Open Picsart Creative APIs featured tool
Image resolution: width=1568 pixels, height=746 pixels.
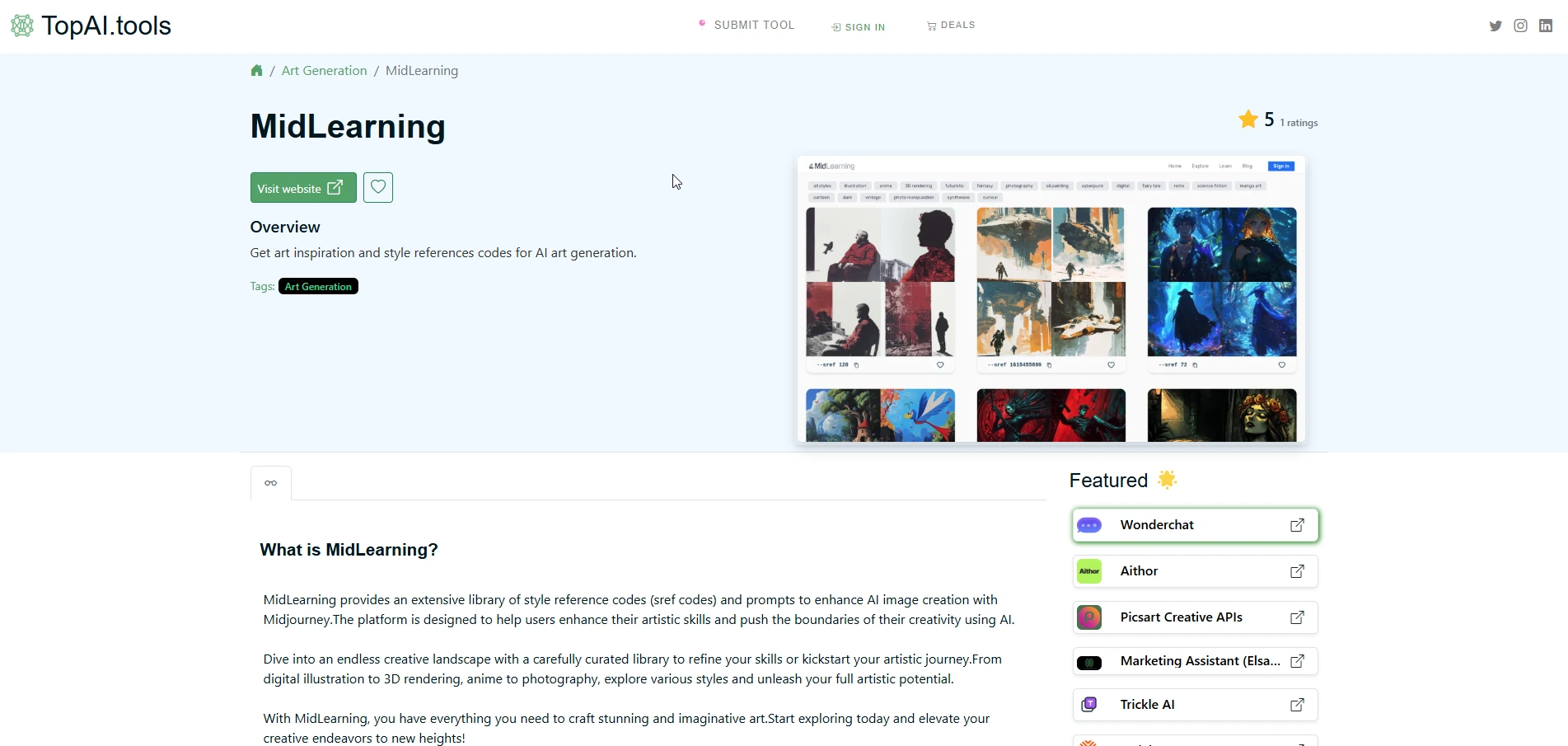(x=1195, y=617)
